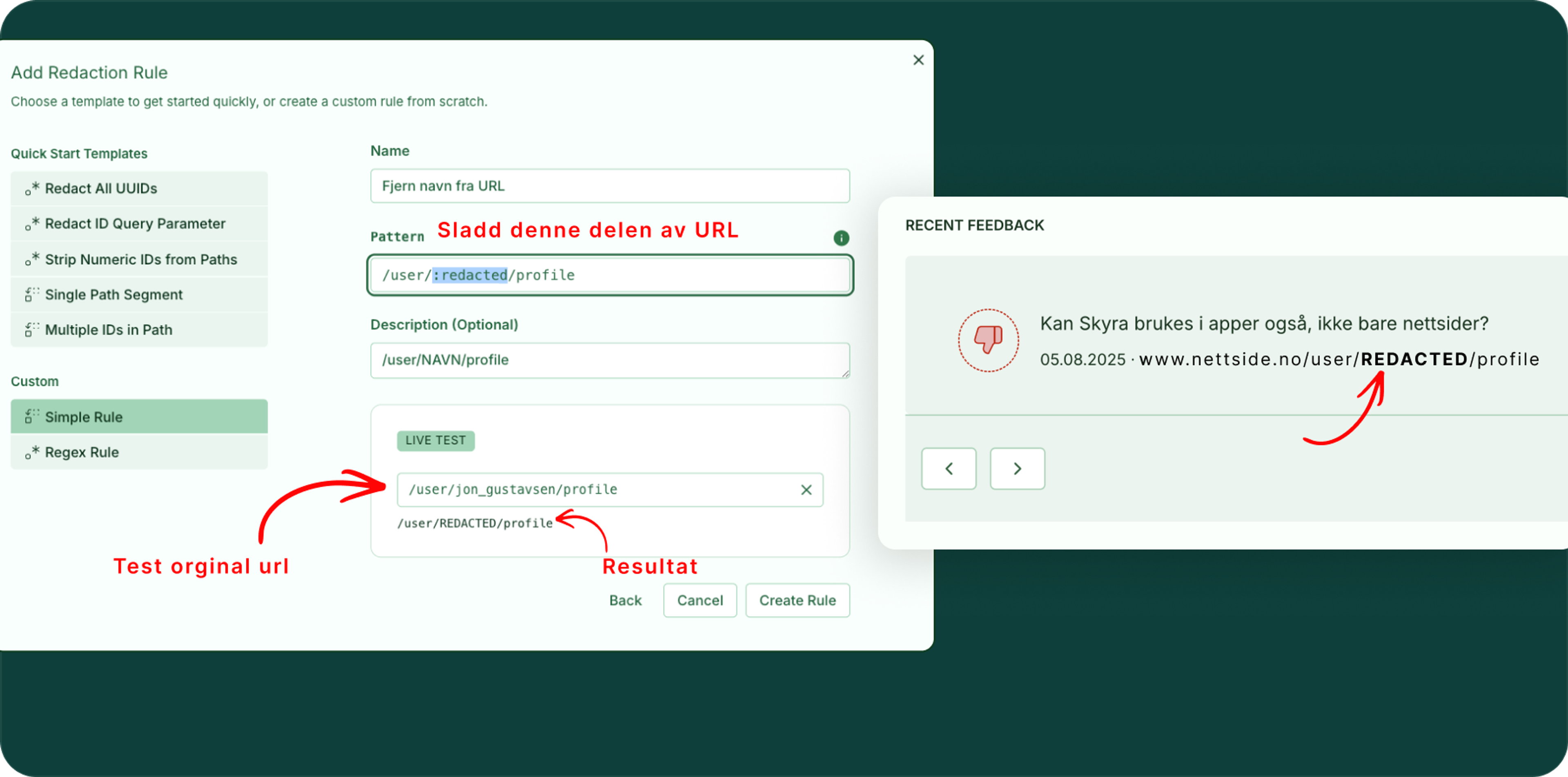1568x777 pixels.
Task: Click the feedback question about Skyra apps
Action: (1264, 324)
